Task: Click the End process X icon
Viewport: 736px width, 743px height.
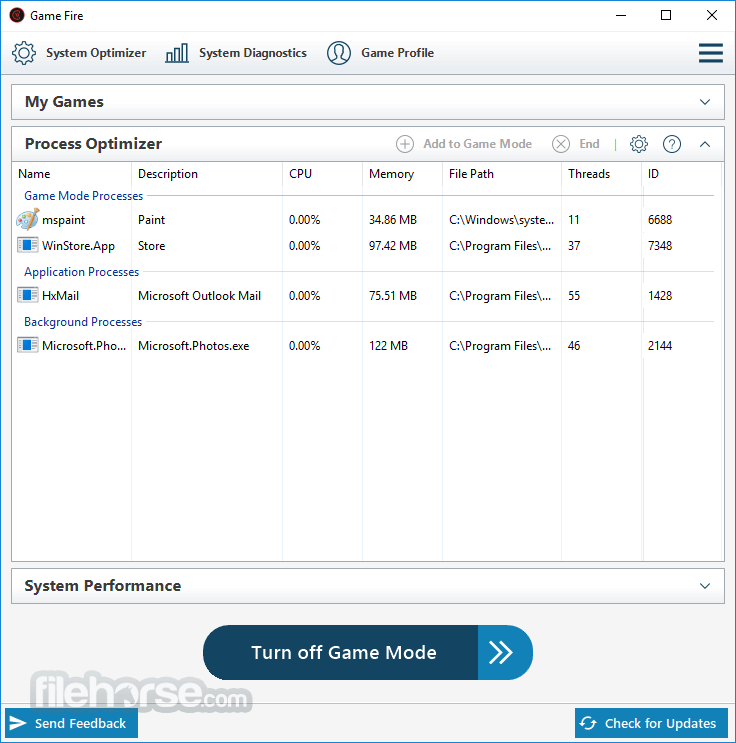Action: pyautogui.click(x=561, y=144)
